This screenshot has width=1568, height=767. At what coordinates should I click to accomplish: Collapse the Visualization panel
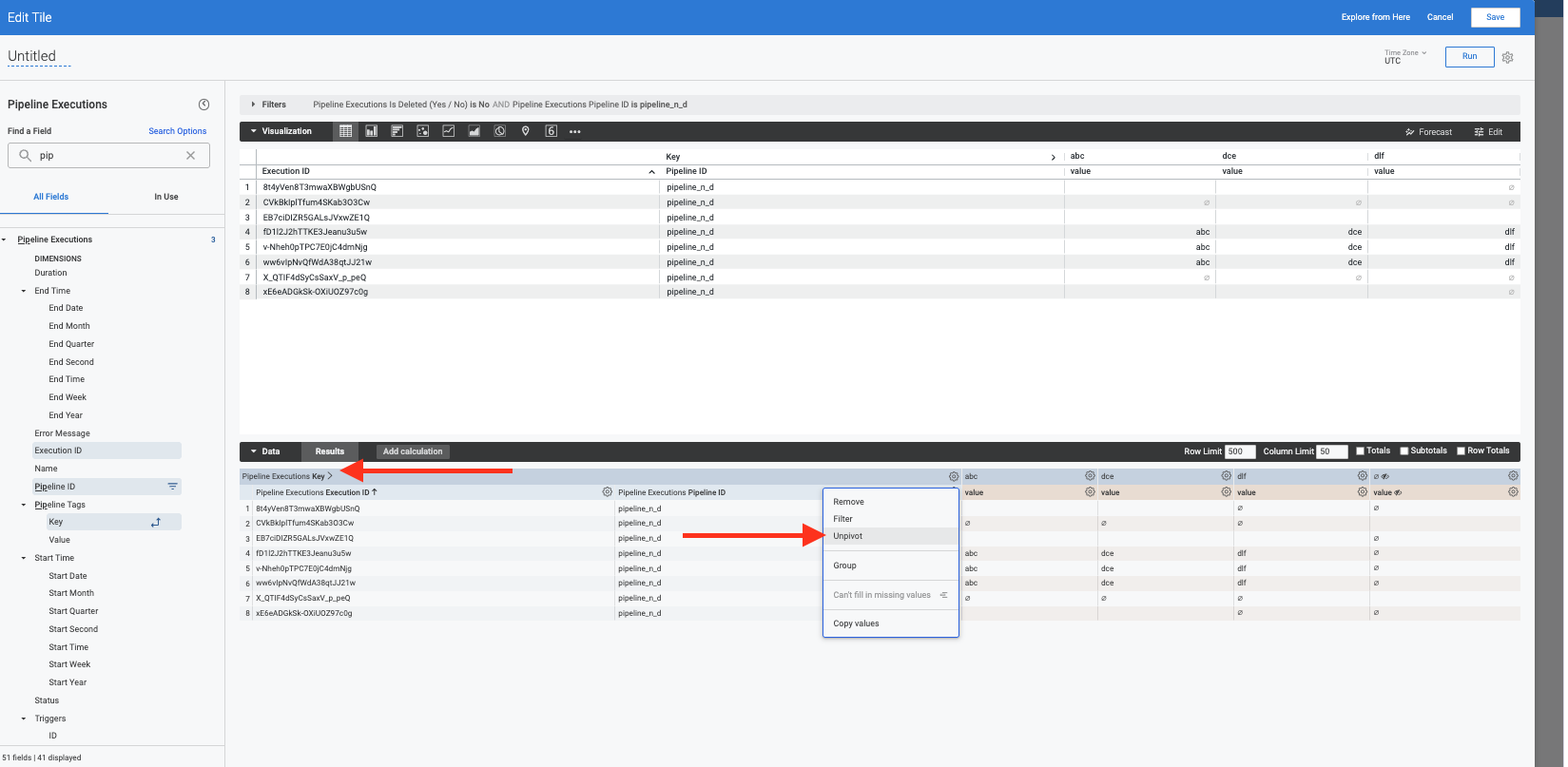[x=254, y=131]
